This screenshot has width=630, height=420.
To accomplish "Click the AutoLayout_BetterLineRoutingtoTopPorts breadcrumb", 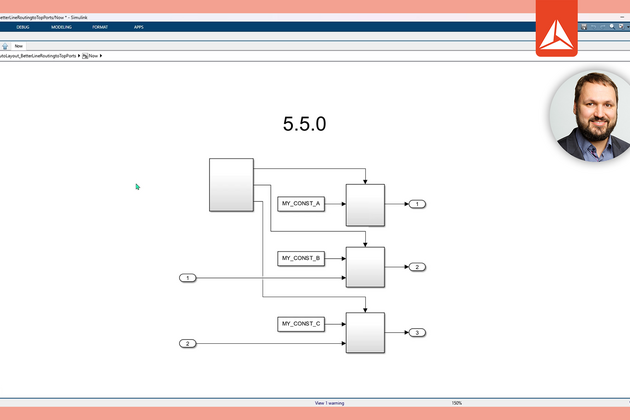I will [38, 56].
